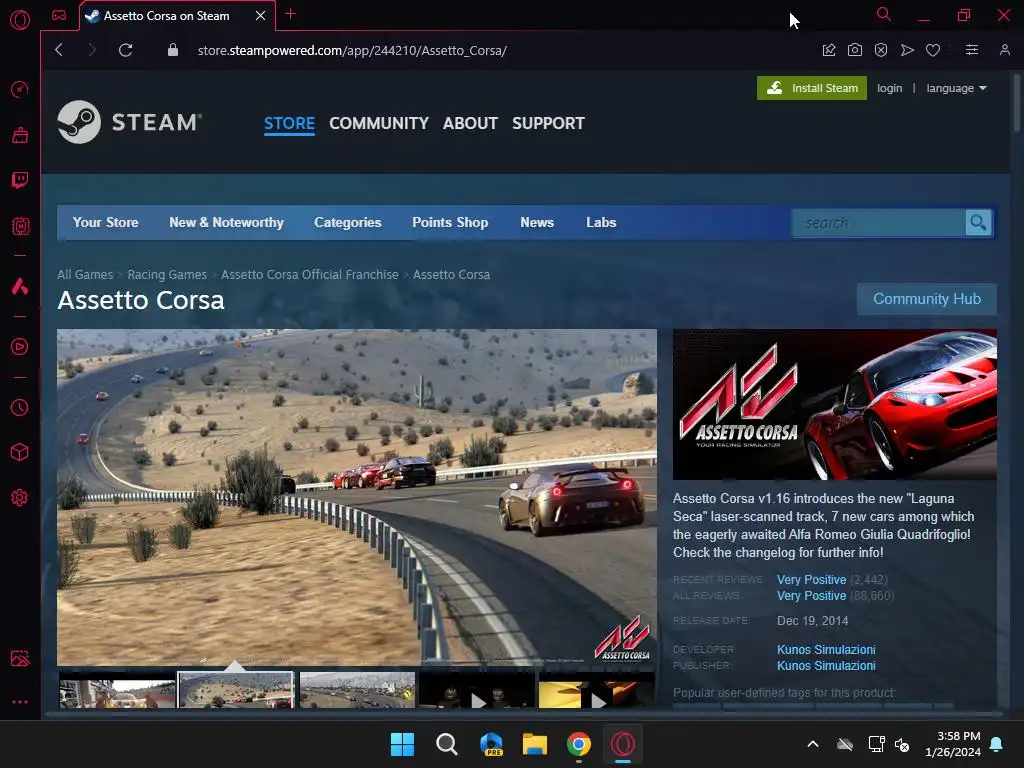Open the Twitch sidebar panel
This screenshot has height=768, width=1024.
20,180
